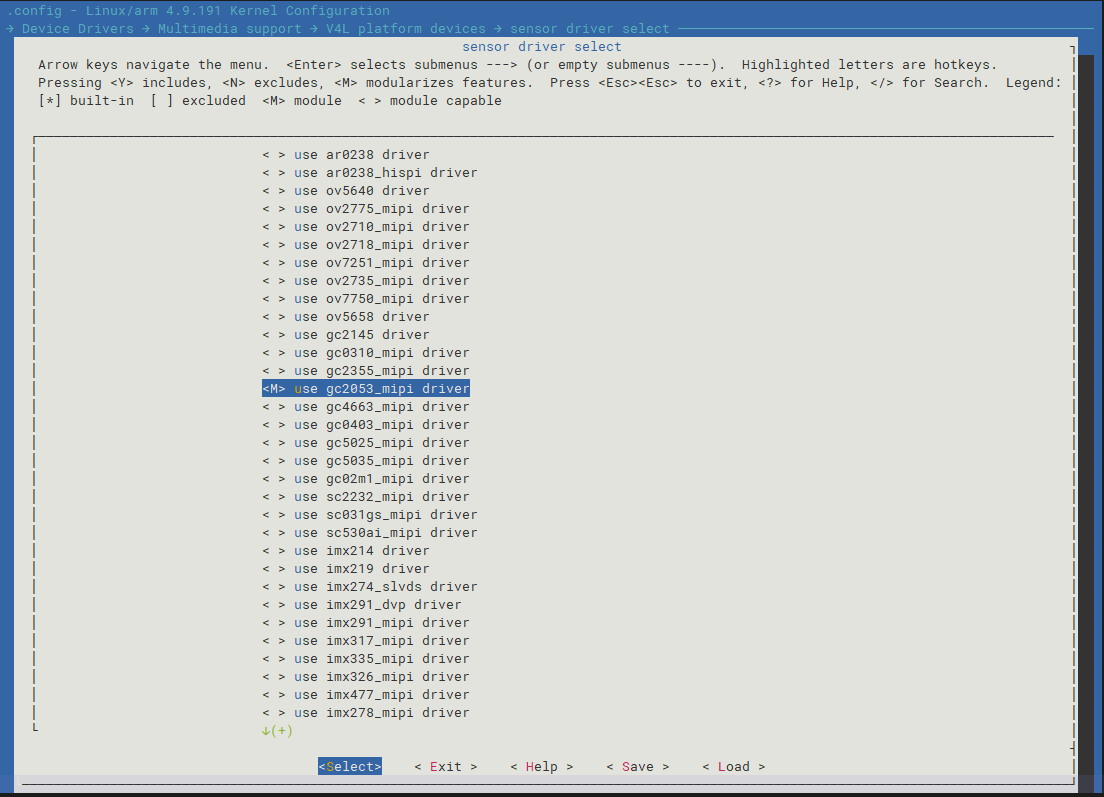Select the ar0238_hispi driver entry
The height and width of the screenshot is (797, 1104).
click(370, 172)
